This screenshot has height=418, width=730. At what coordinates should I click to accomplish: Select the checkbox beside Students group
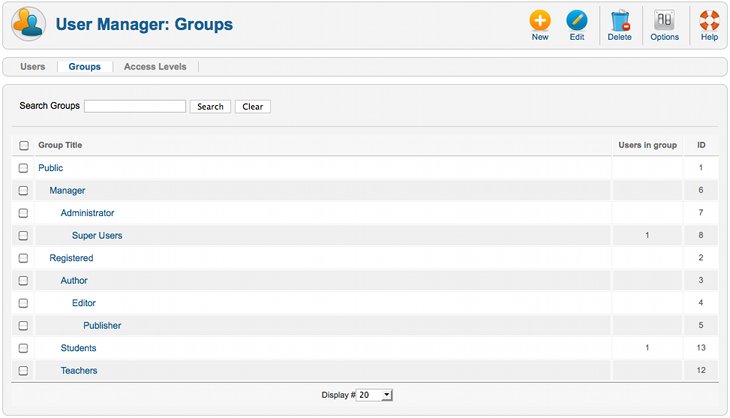tap(24, 348)
